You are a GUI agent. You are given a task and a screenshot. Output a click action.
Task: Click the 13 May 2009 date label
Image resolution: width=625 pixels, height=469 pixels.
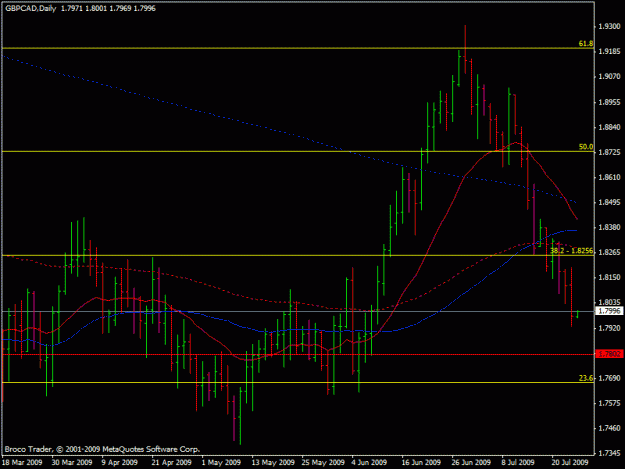click(x=273, y=462)
